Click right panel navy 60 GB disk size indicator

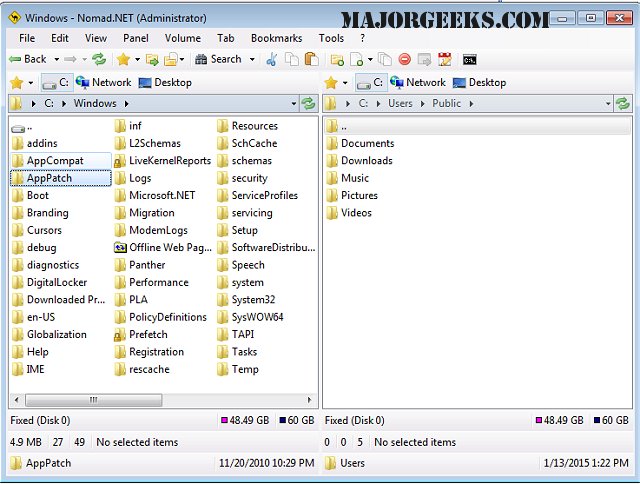[611, 420]
